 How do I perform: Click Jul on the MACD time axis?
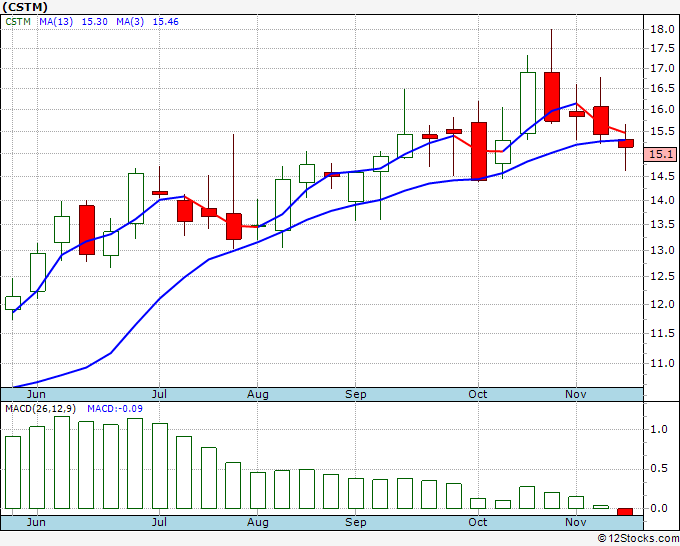159,522
